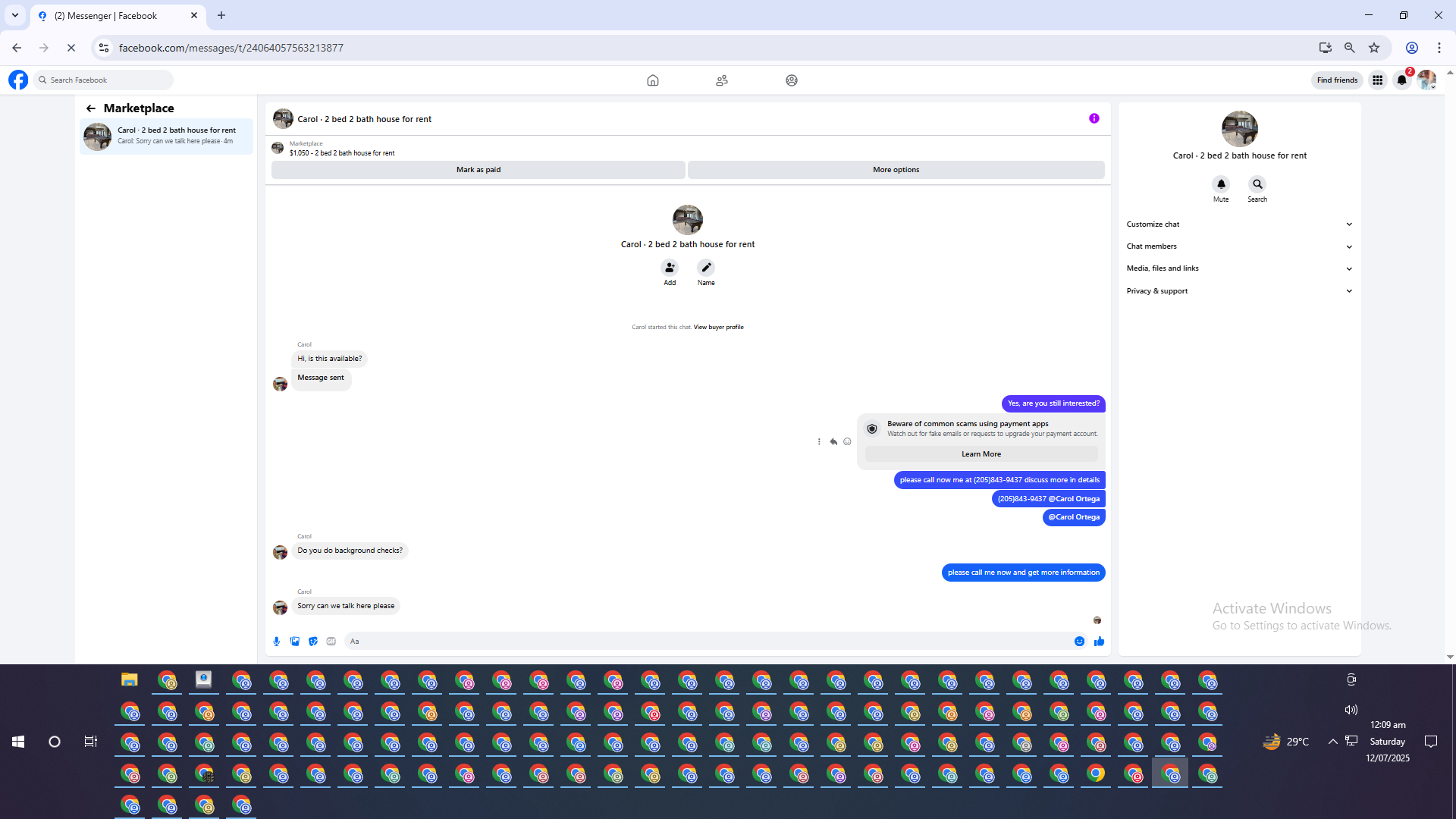The height and width of the screenshot is (819, 1456).
Task: Open the View buyer profile link
Action: (x=718, y=328)
